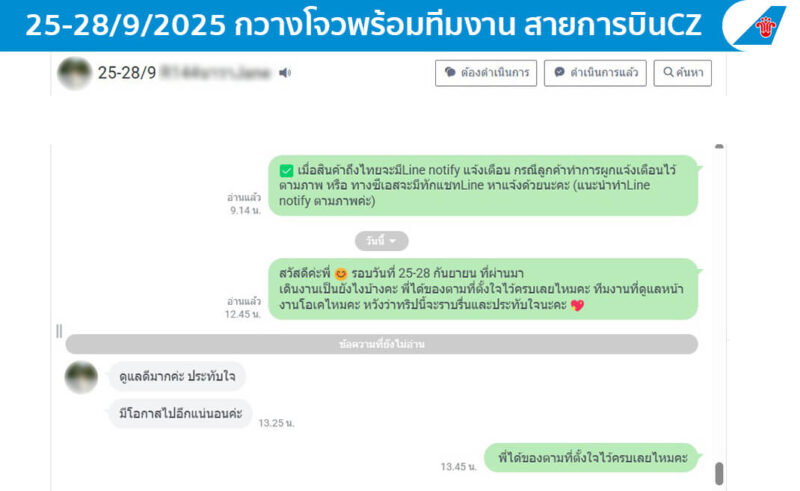Select the message มีโอกาสไปอีกแน่นอนค่ะ
Screen dimensions: 800x491
[180, 413]
